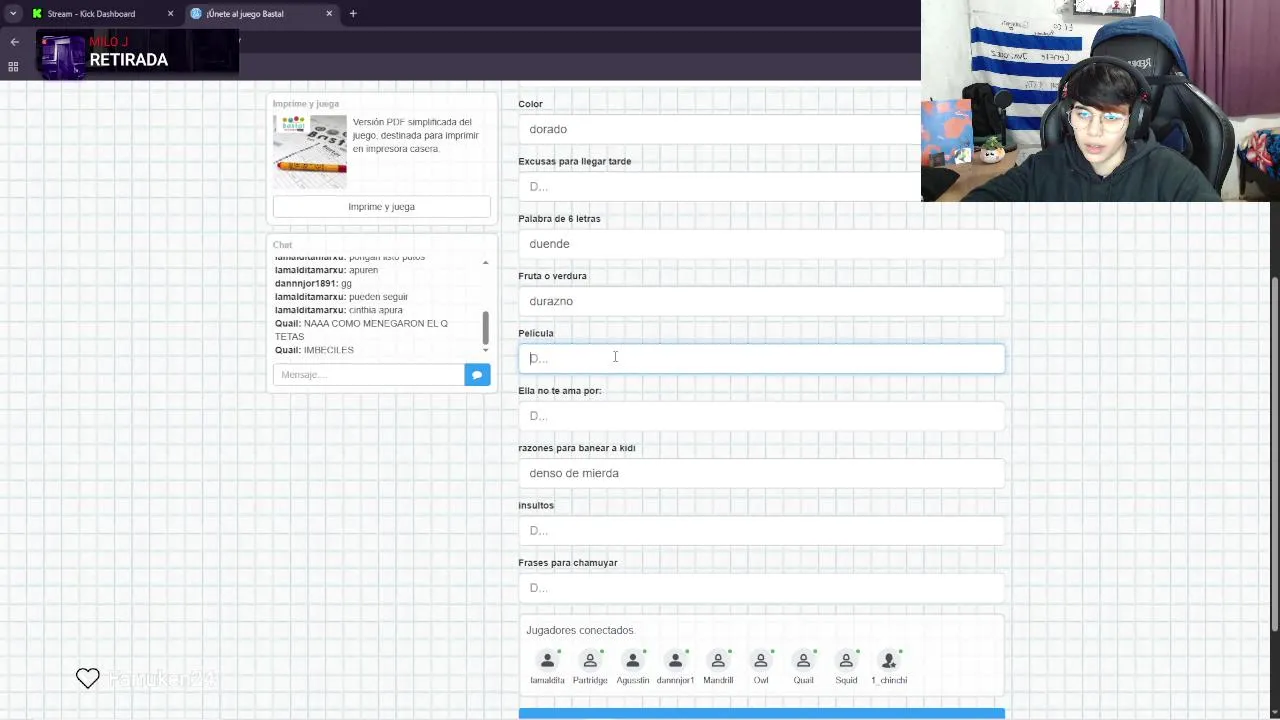Open the tab search dropdown arrow
The height and width of the screenshot is (720, 1280).
13,13
